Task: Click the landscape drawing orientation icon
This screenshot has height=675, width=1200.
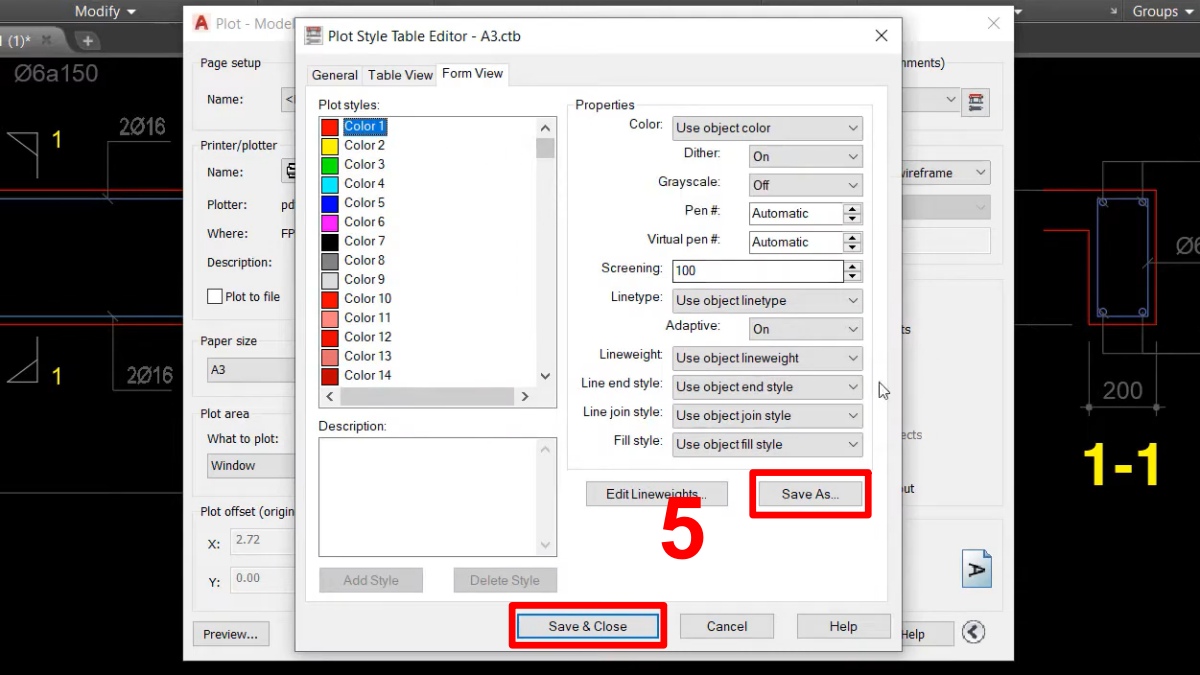Action: point(977,568)
